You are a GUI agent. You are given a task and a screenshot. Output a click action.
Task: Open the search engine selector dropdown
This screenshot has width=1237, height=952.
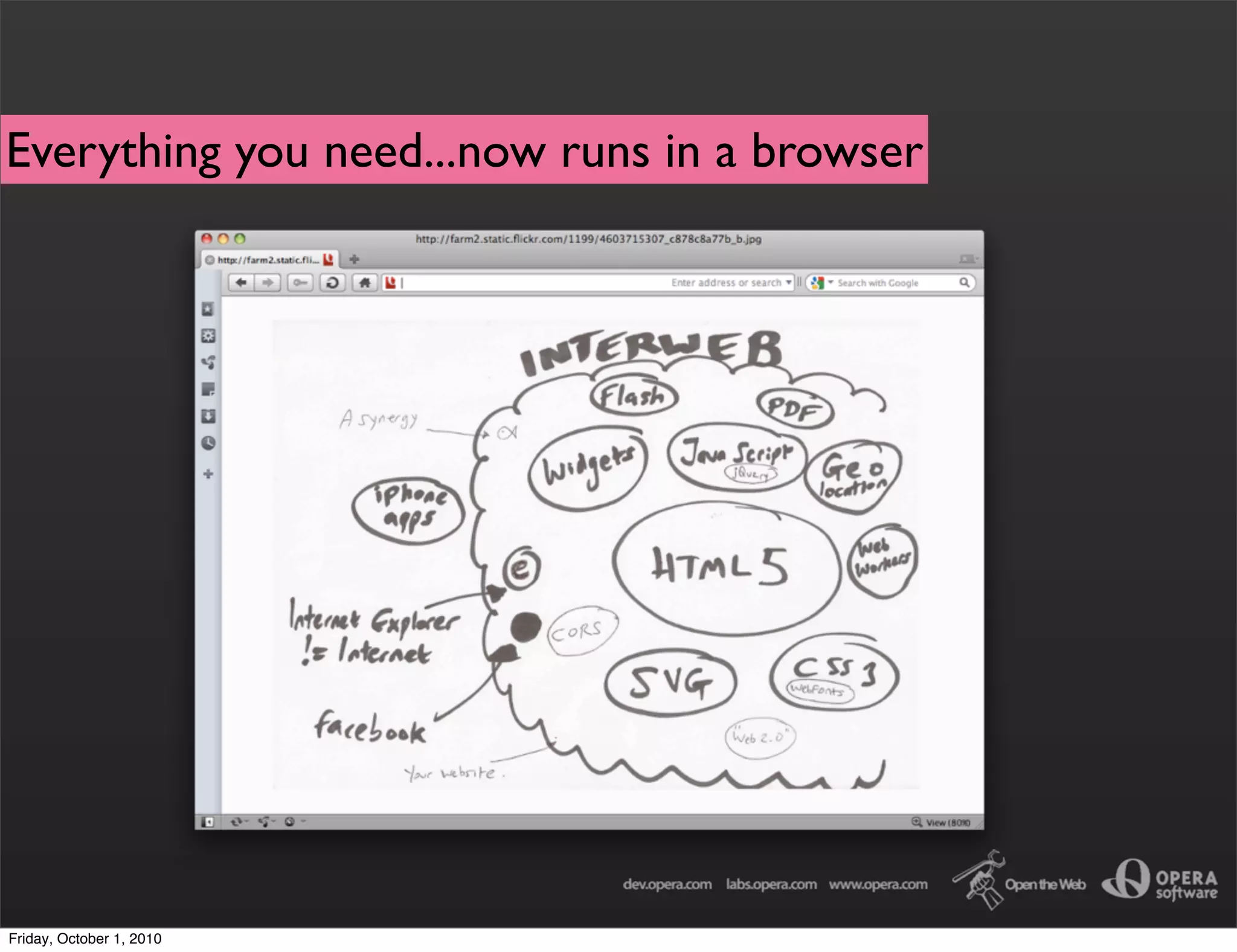821,283
